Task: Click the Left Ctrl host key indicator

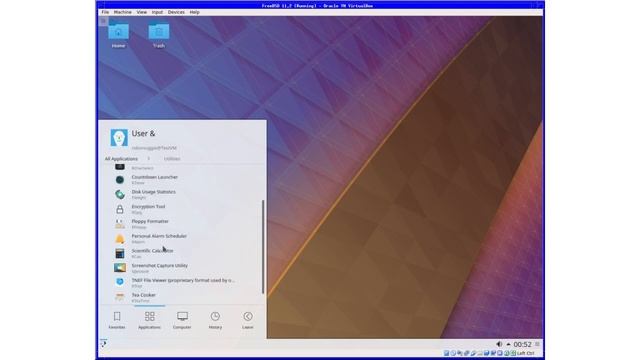Action: (x=526, y=353)
